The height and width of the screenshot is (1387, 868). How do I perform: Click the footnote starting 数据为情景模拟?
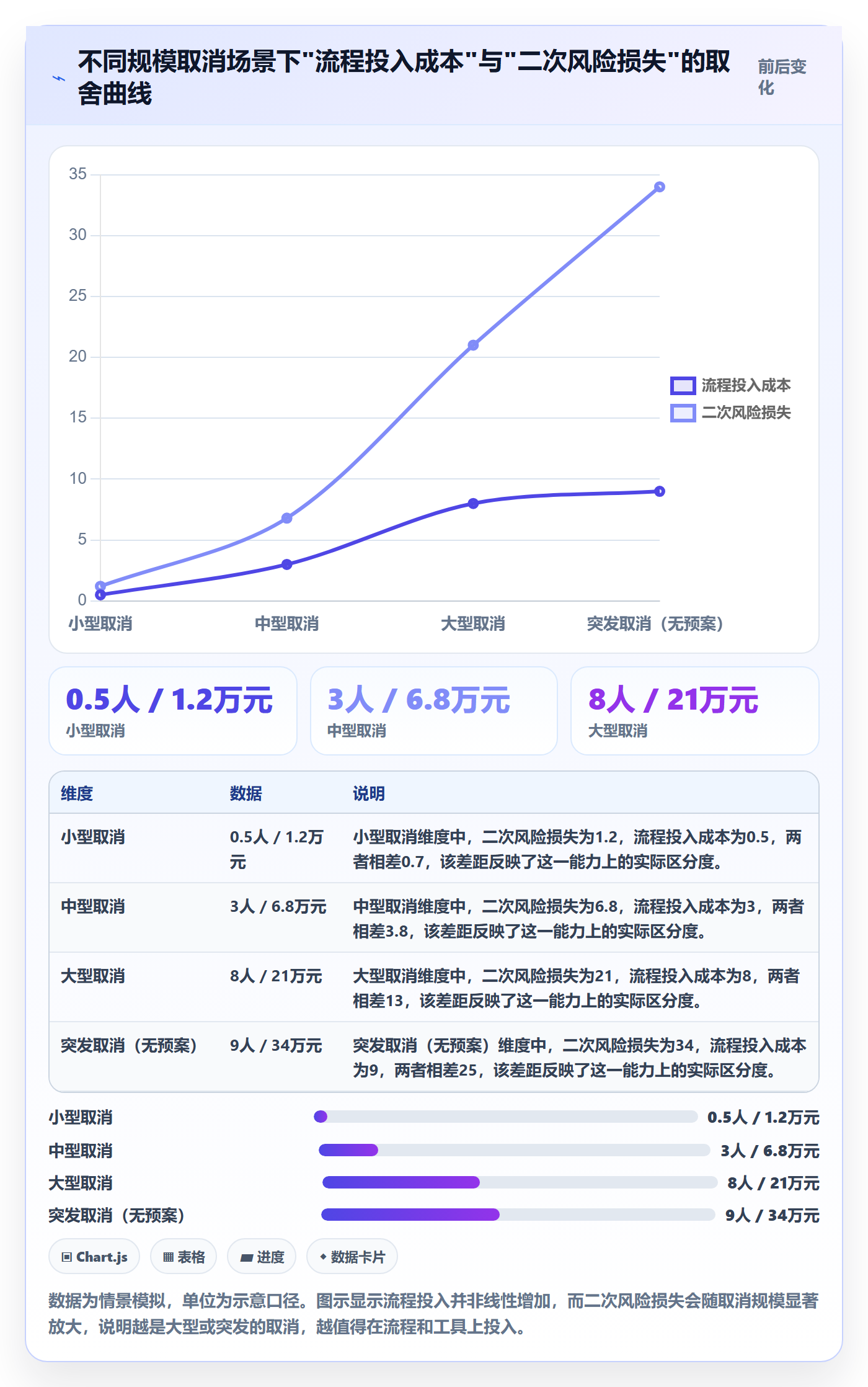coord(433,1313)
